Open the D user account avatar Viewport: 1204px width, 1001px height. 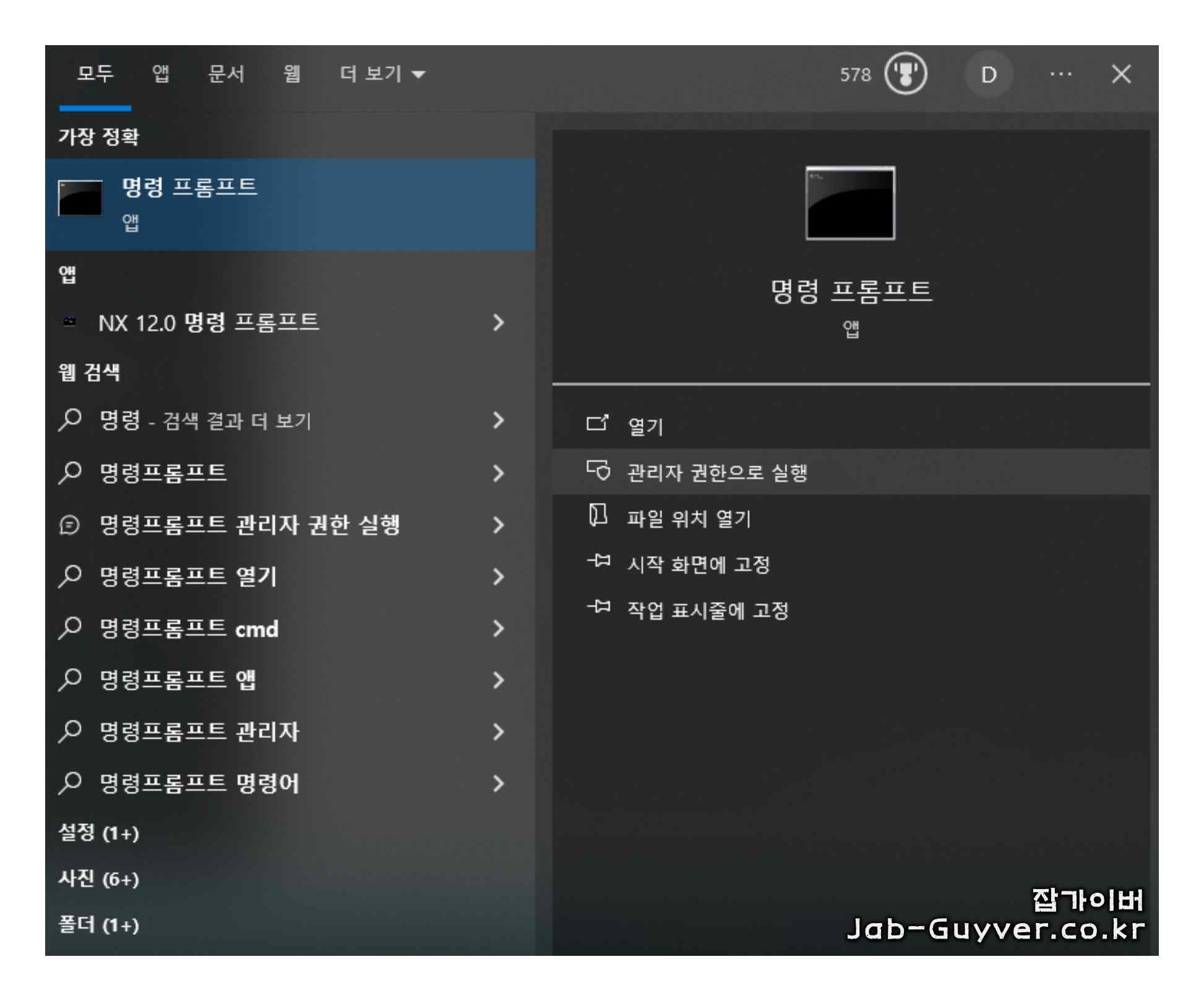click(988, 74)
